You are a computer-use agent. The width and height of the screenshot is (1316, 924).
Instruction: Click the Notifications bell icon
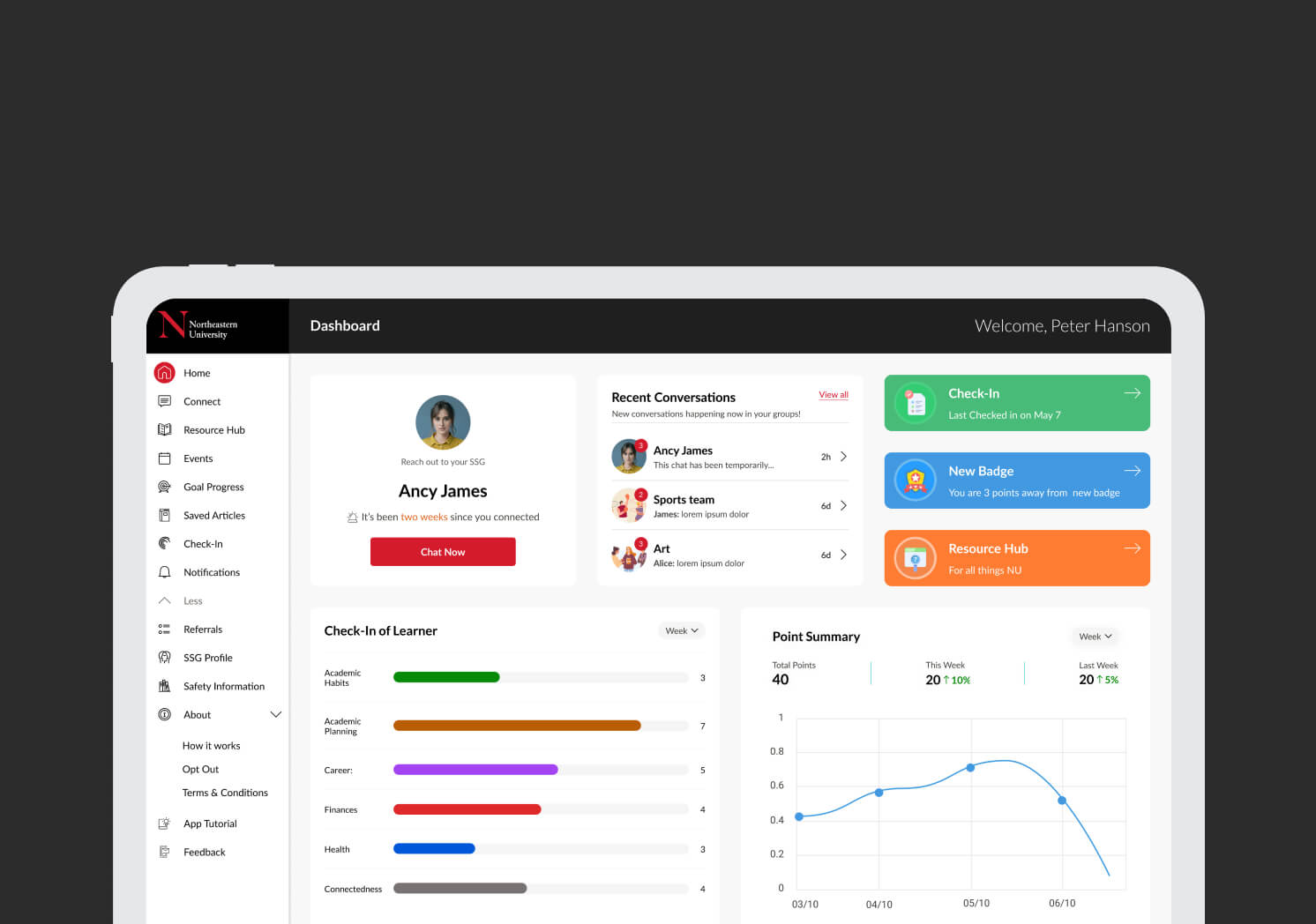tap(164, 572)
